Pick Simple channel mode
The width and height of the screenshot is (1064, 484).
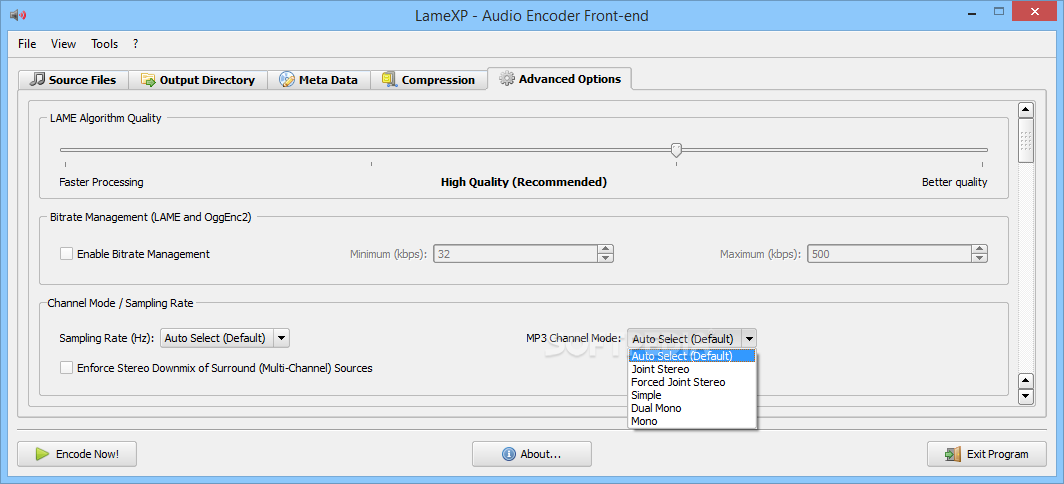tap(691, 395)
